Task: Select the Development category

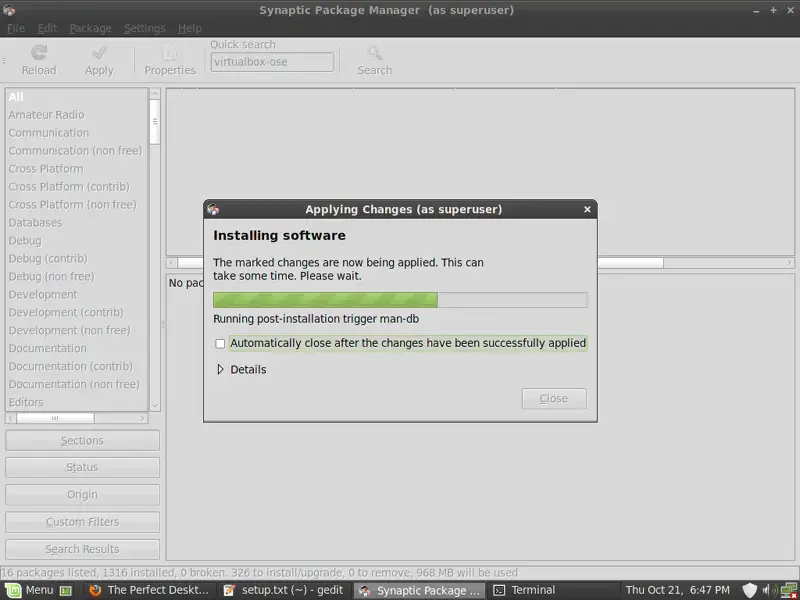Action: [77, 294]
